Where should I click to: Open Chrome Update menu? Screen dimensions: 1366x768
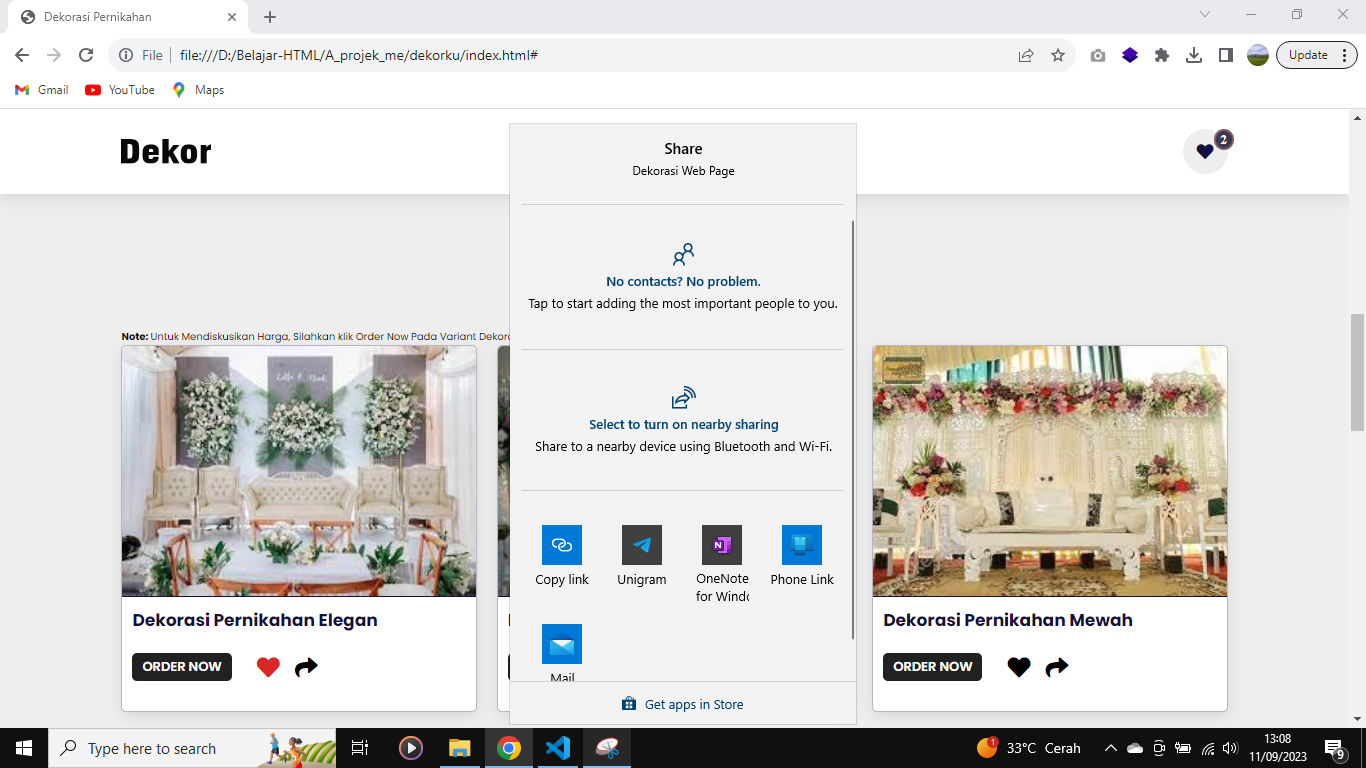coord(1316,55)
